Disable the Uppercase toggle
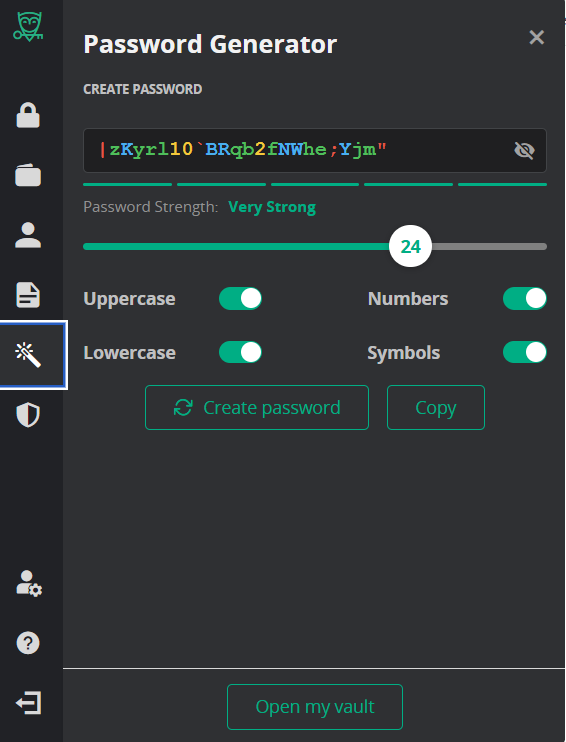566x742 pixels. pos(240,299)
